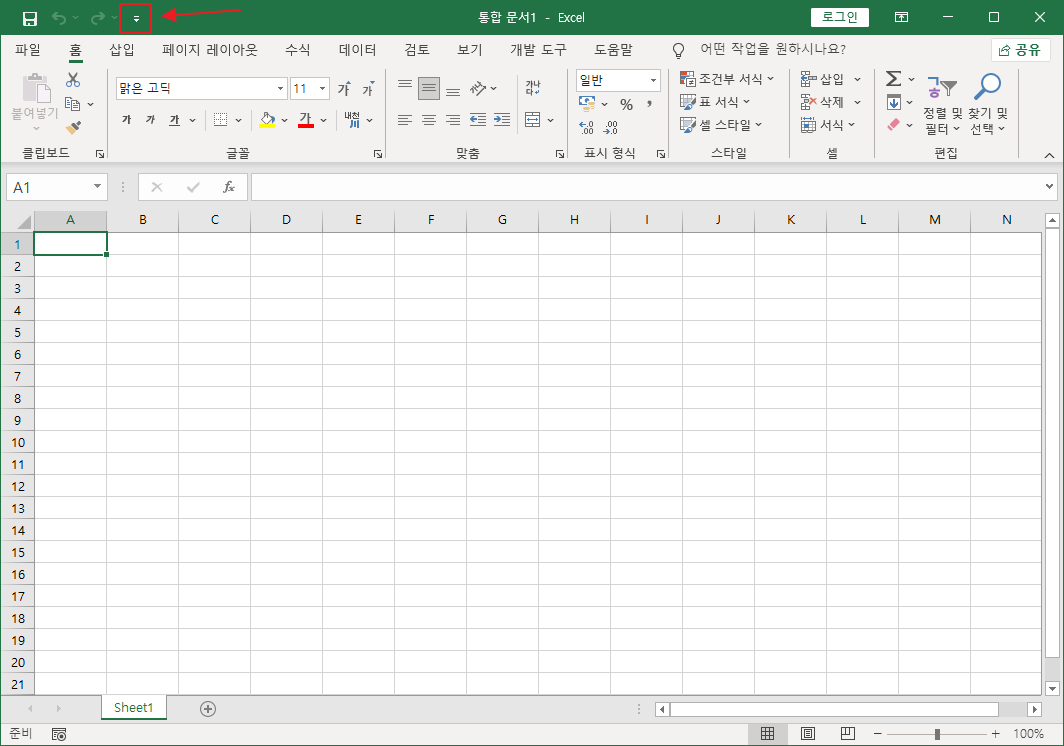Click the Clear eraser icon
This screenshot has height=746, width=1064.
pos(894,125)
